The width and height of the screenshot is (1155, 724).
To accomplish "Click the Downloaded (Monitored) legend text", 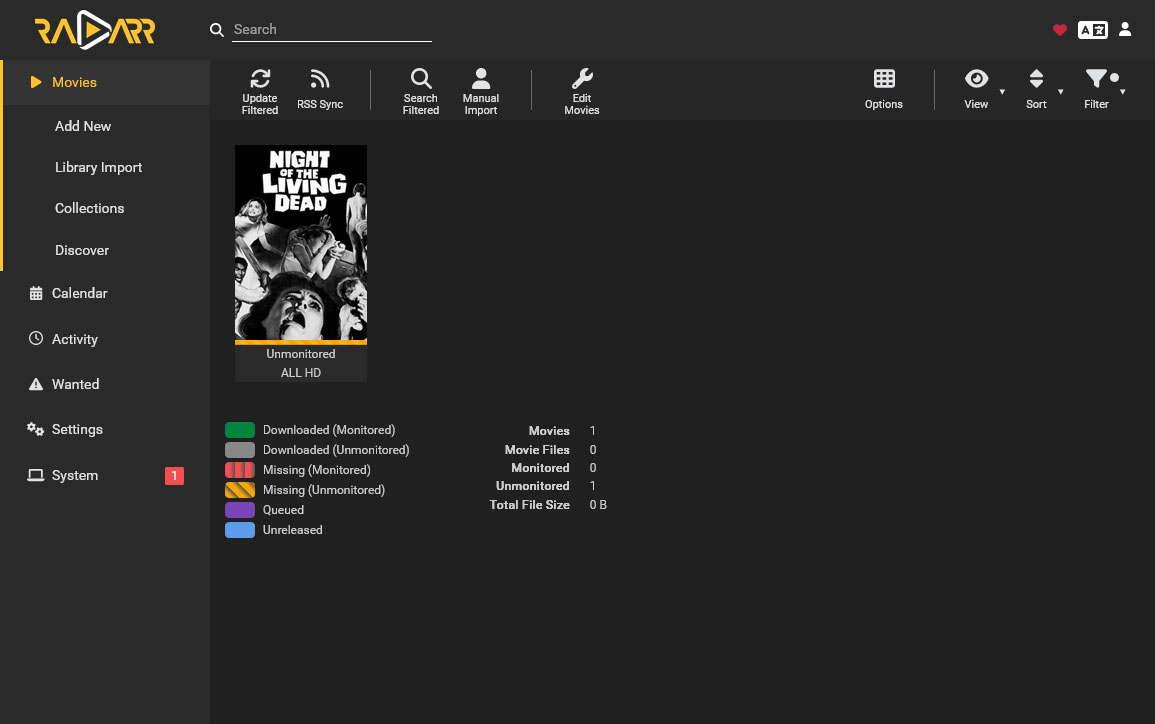I will click(x=329, y=430).
